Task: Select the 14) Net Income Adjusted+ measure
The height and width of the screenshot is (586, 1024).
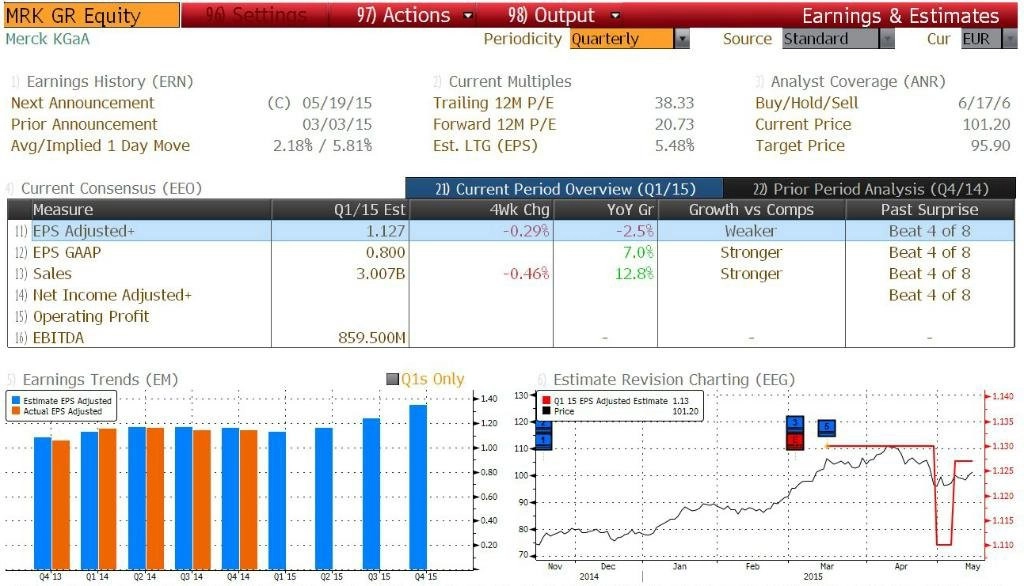Action: [112, 295]
